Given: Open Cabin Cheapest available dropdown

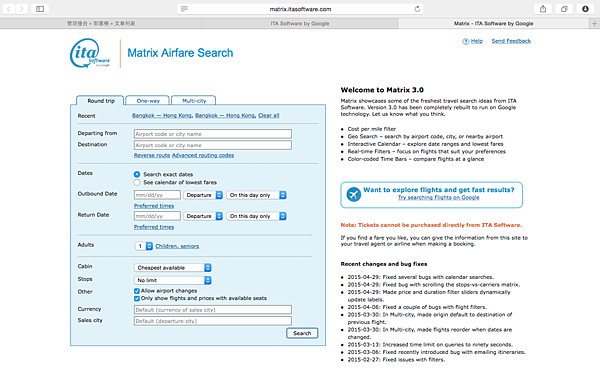Looking at the screenshot, I should pos(173,267).
